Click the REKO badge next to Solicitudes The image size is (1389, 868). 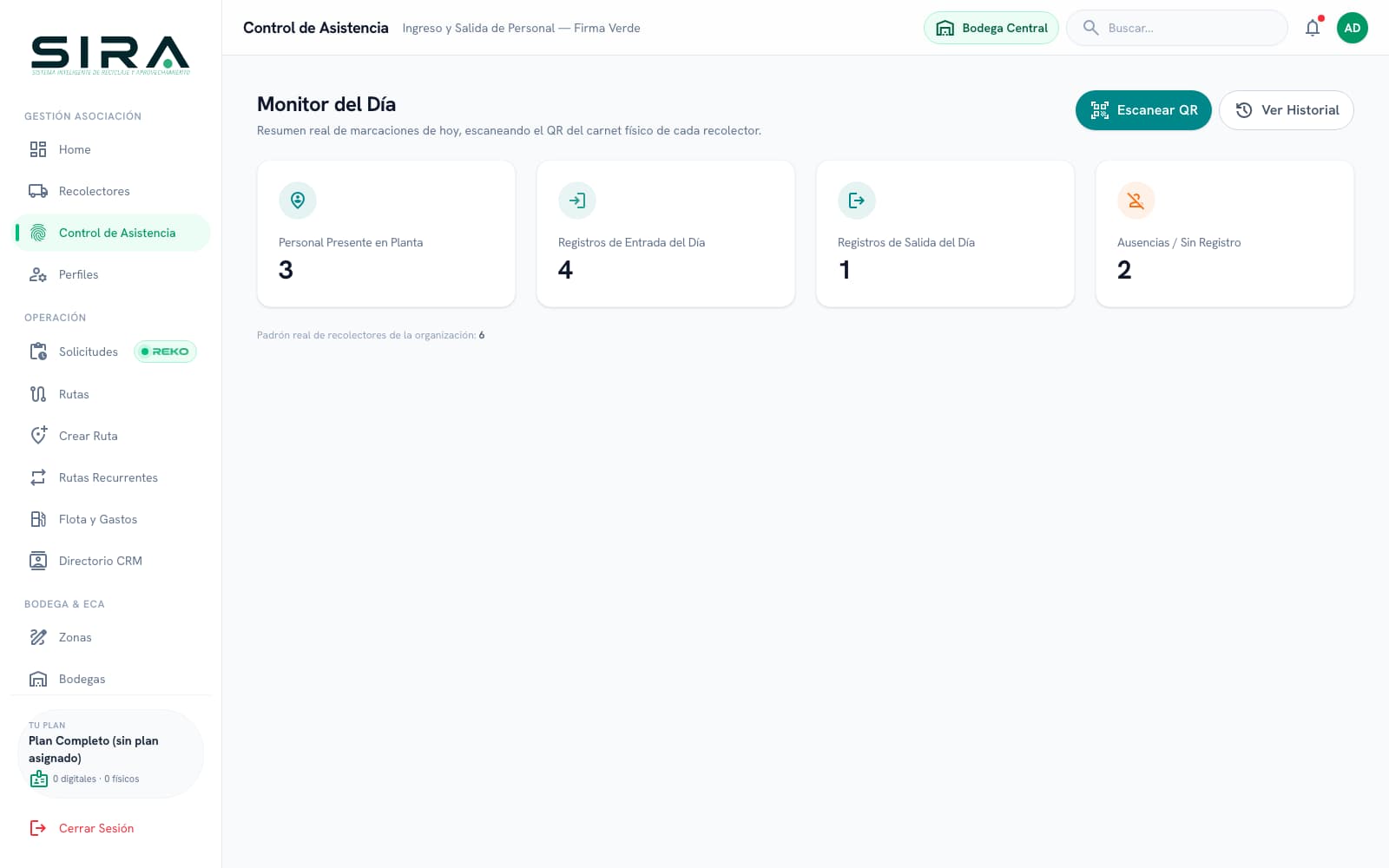[165, 352]
